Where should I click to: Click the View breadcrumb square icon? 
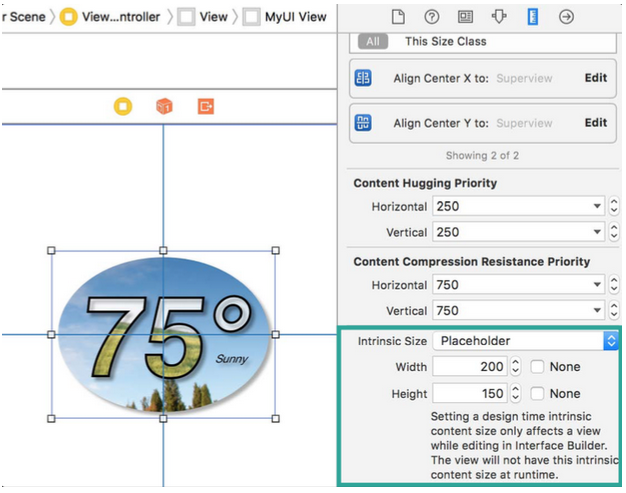(186, 17)
